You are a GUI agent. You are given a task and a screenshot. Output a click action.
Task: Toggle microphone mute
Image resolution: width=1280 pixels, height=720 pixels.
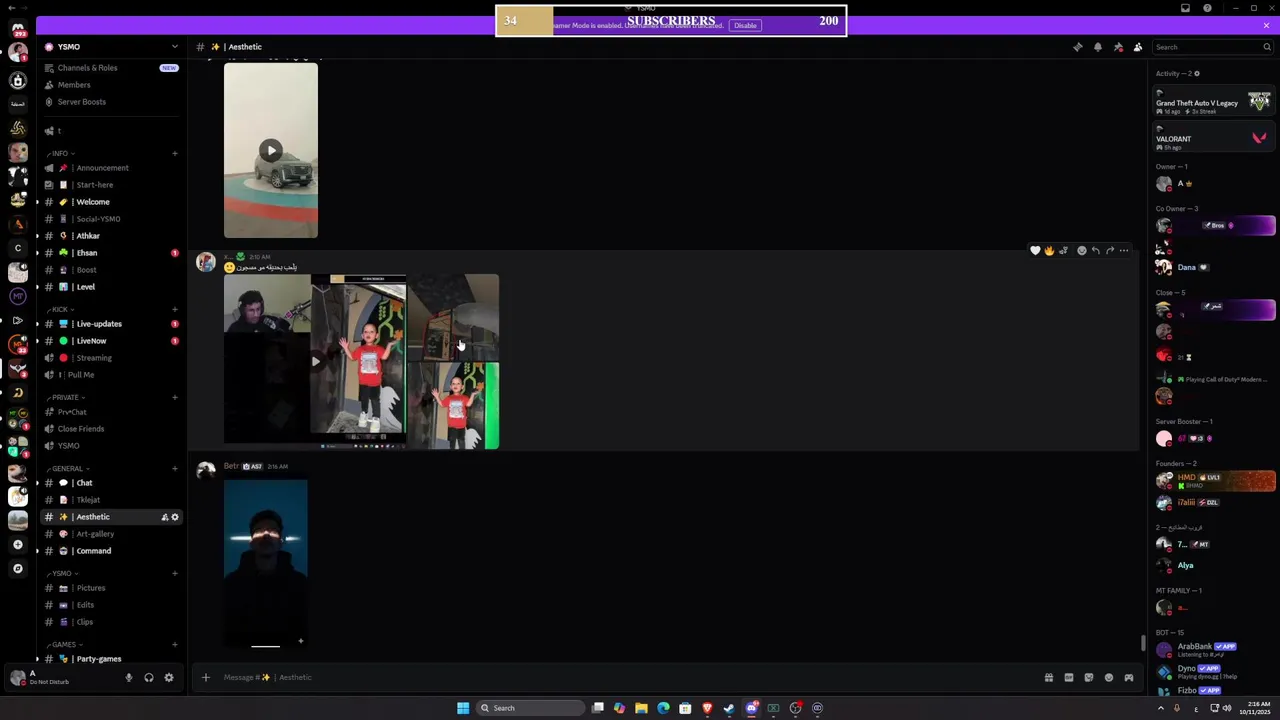click(128, 678)
